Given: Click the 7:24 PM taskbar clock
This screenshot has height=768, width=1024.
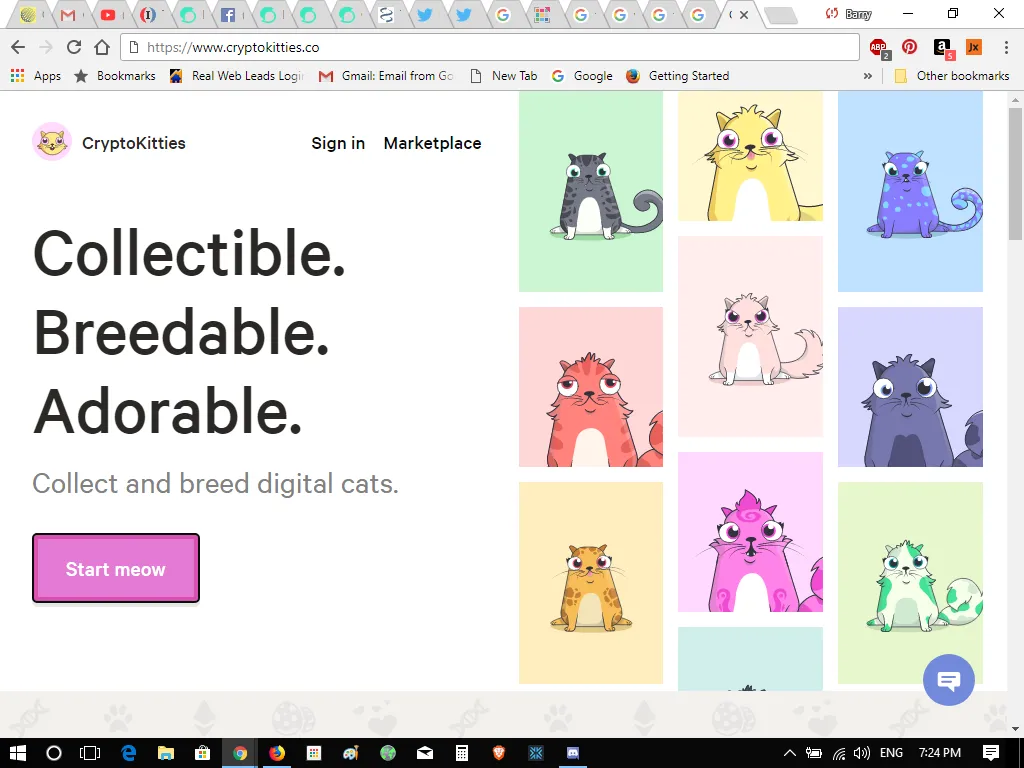Looking at the screenshot, I should click(x=940, y=753).
